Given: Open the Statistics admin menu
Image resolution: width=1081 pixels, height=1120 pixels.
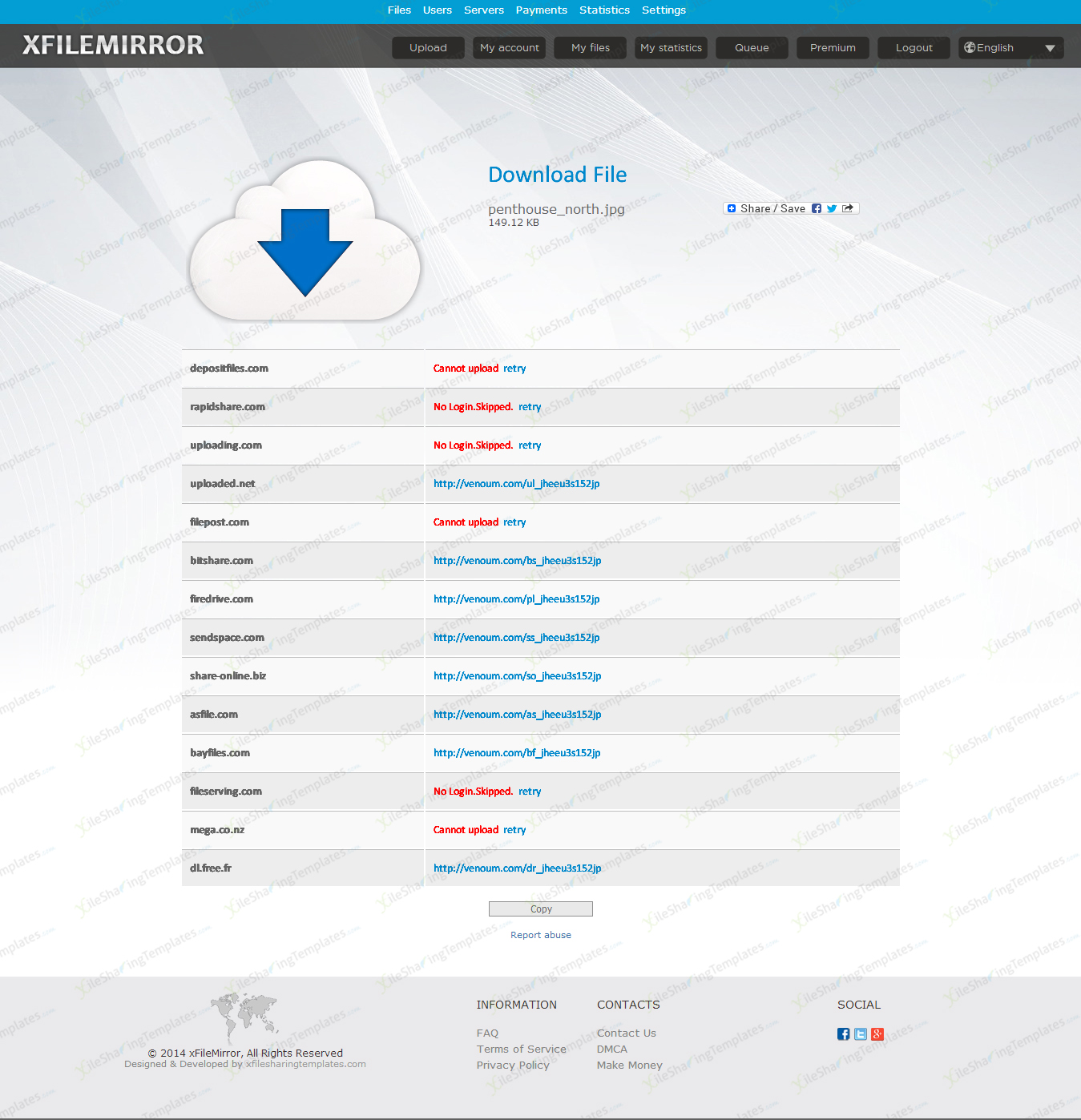Looking at the screenshot, I should (x=605, y=10).
